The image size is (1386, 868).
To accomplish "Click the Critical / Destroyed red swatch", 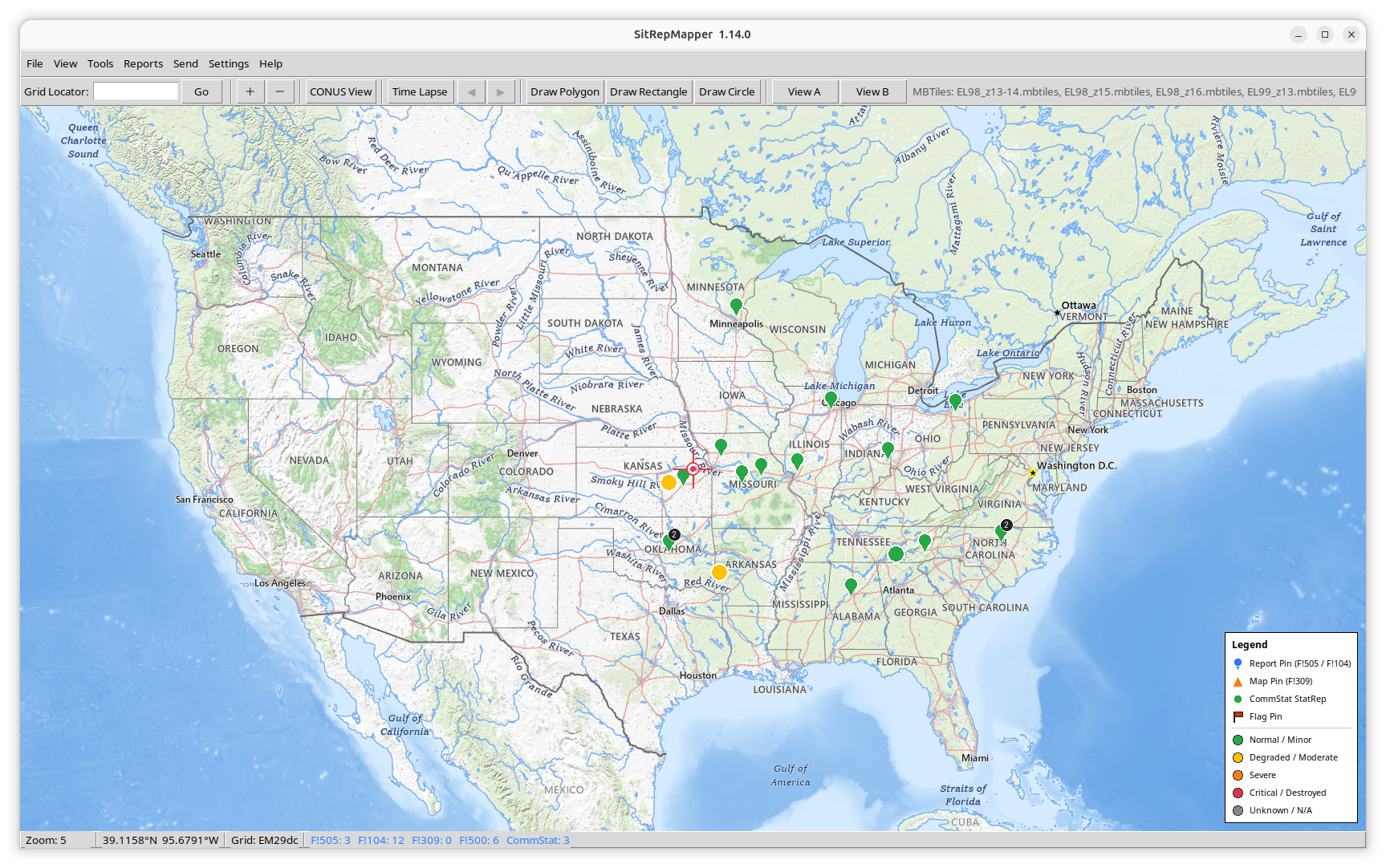I will click(1238, 793).
